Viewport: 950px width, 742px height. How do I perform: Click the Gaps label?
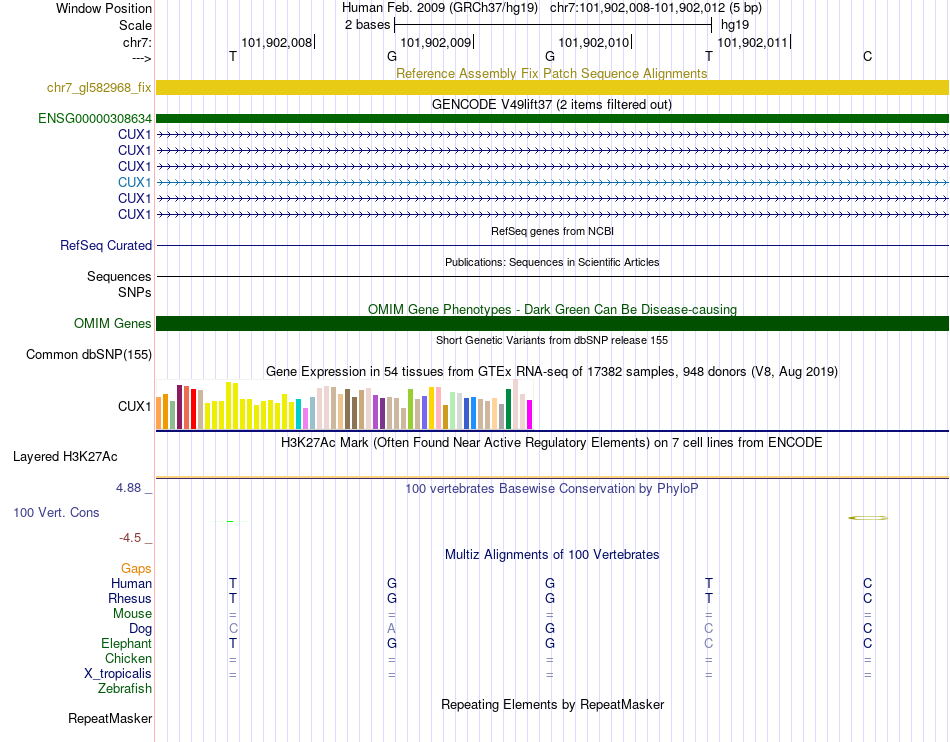click(x=136, y=568)
